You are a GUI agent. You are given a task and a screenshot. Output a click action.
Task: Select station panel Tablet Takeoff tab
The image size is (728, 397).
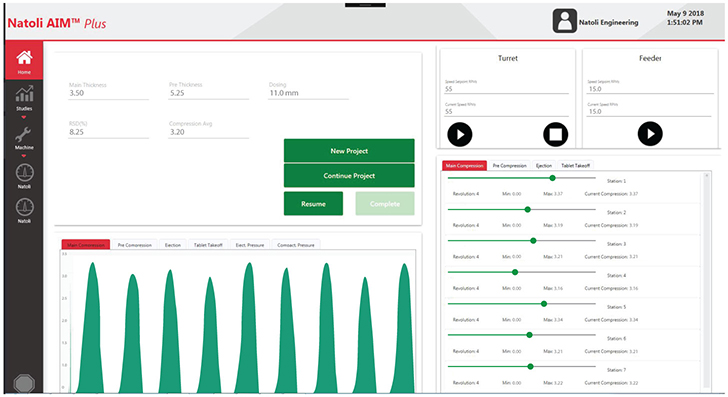click(x=575, y=165)
